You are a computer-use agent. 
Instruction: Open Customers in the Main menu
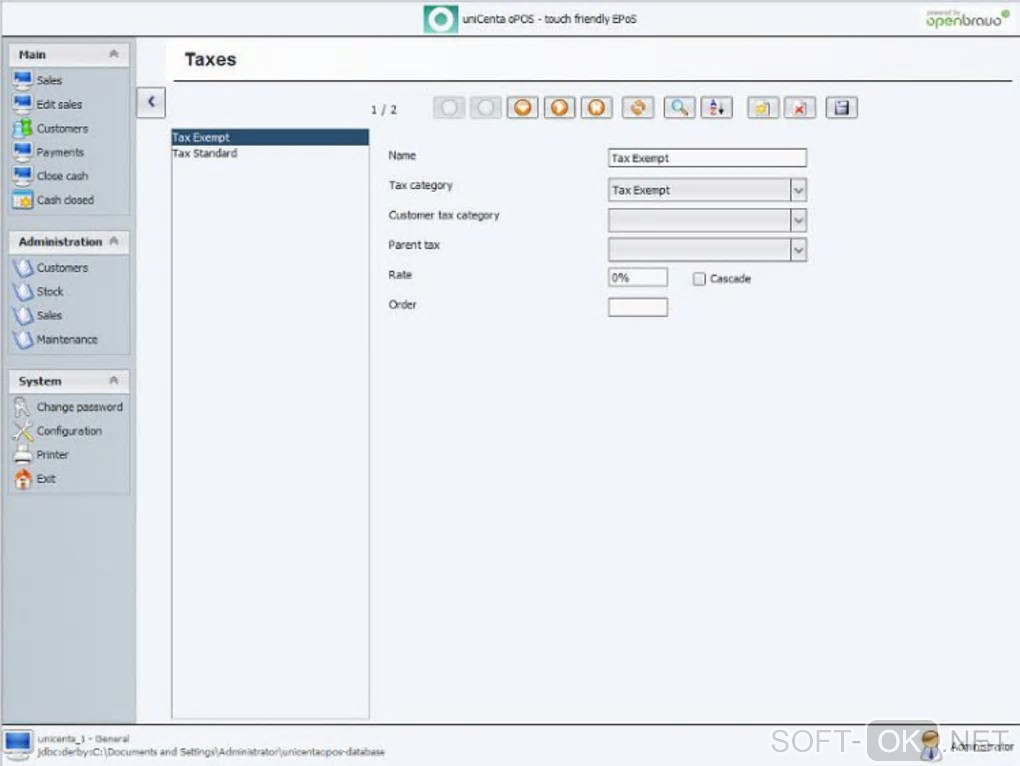click(50, 128)
